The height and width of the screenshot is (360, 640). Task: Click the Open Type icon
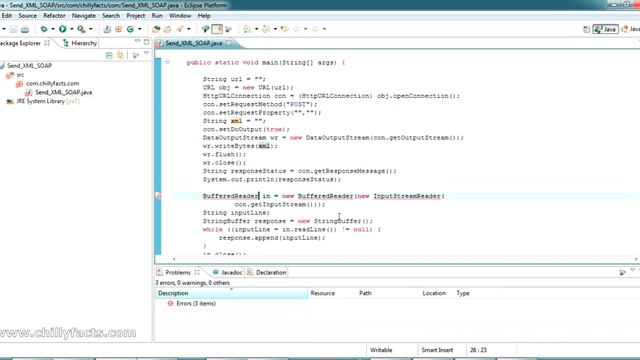pos(156,29)
